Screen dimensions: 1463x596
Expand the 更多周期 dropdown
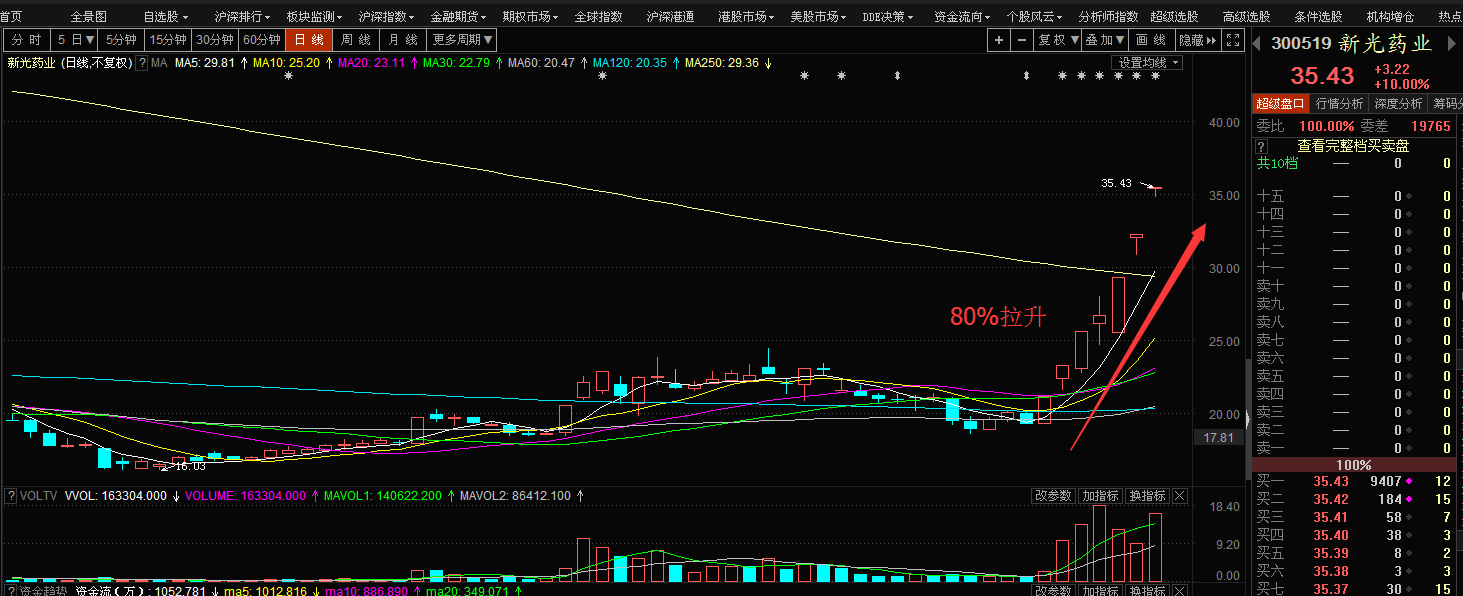pyautogui.click(x=461, y=40)
